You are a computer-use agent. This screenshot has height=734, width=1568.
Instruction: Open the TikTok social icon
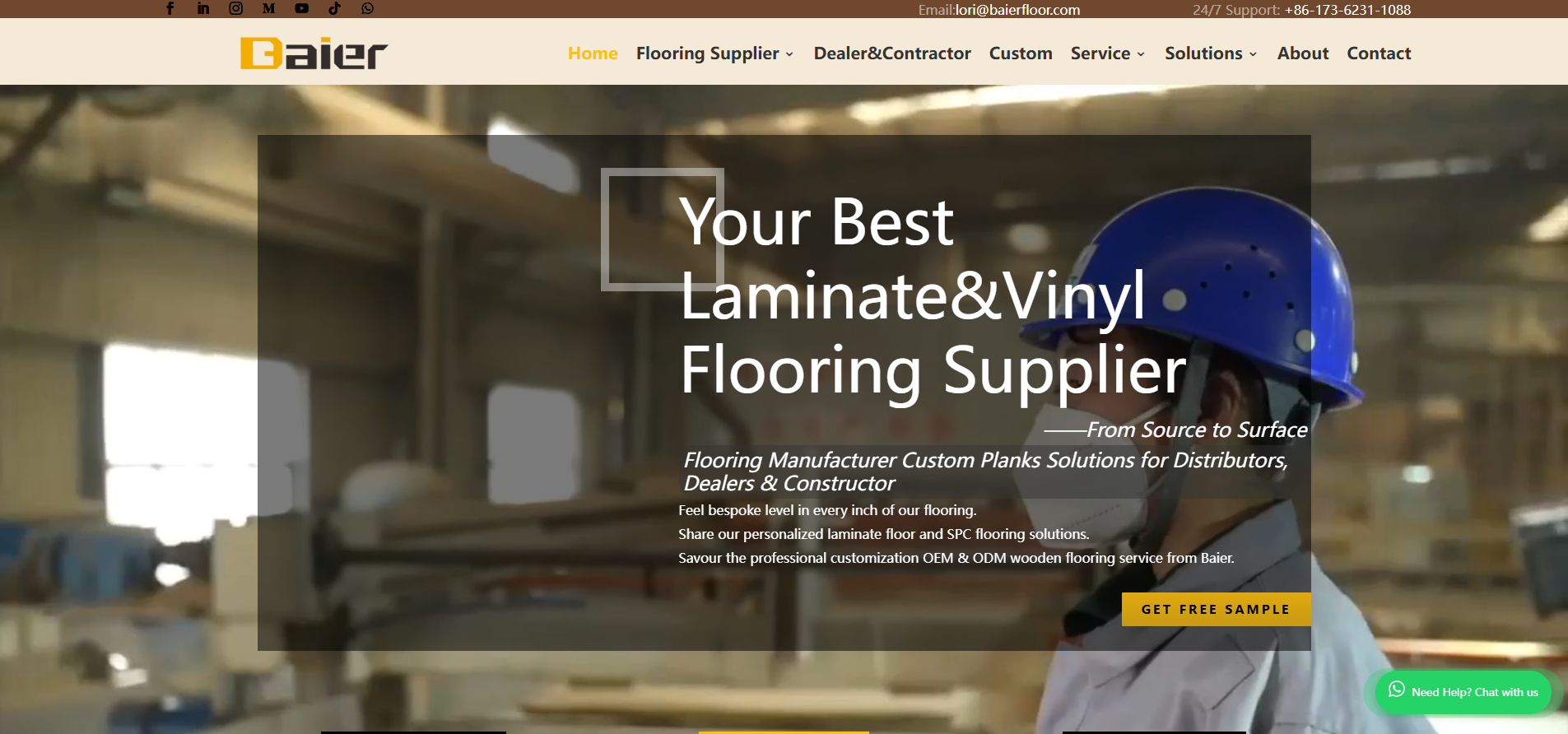(x=335, y=8)
